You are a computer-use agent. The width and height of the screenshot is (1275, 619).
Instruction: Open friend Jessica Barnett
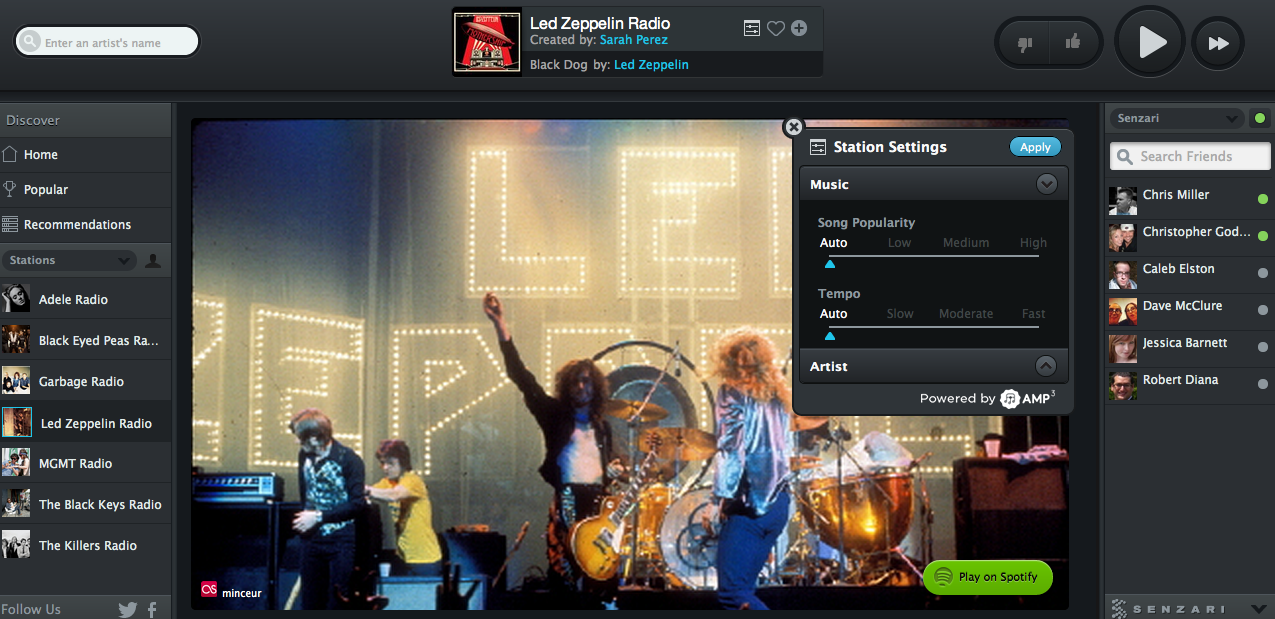pos(1189,347)
